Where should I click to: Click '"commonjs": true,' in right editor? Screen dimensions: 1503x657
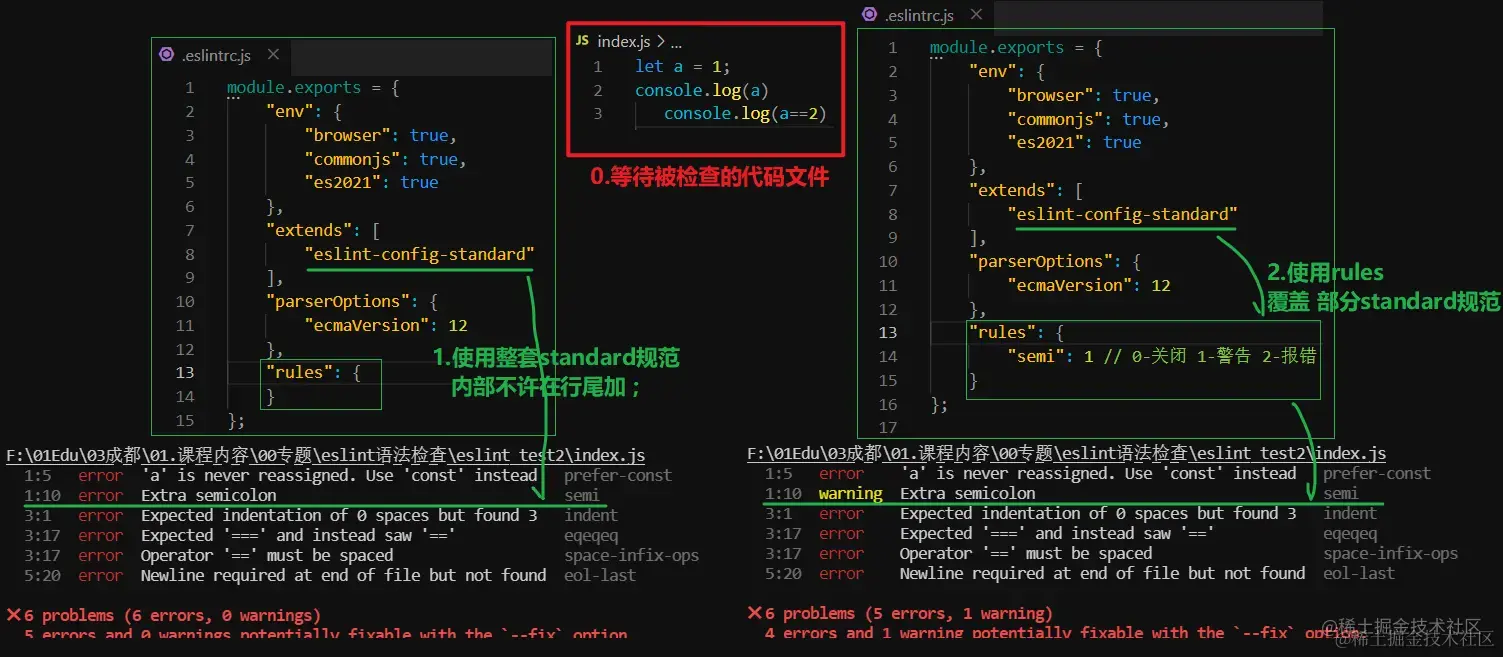(1089, 119)
